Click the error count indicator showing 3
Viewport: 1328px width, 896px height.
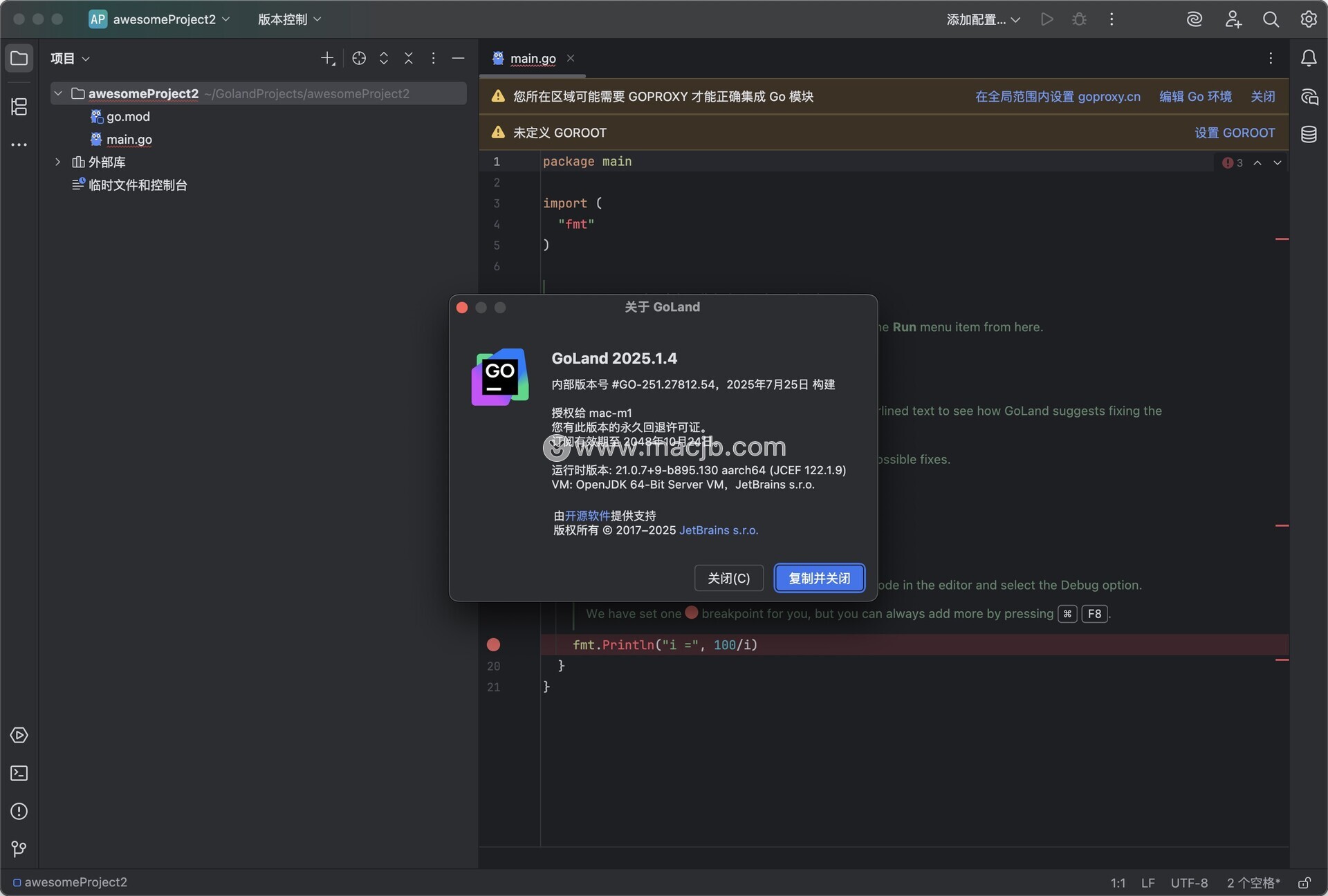1233,162
